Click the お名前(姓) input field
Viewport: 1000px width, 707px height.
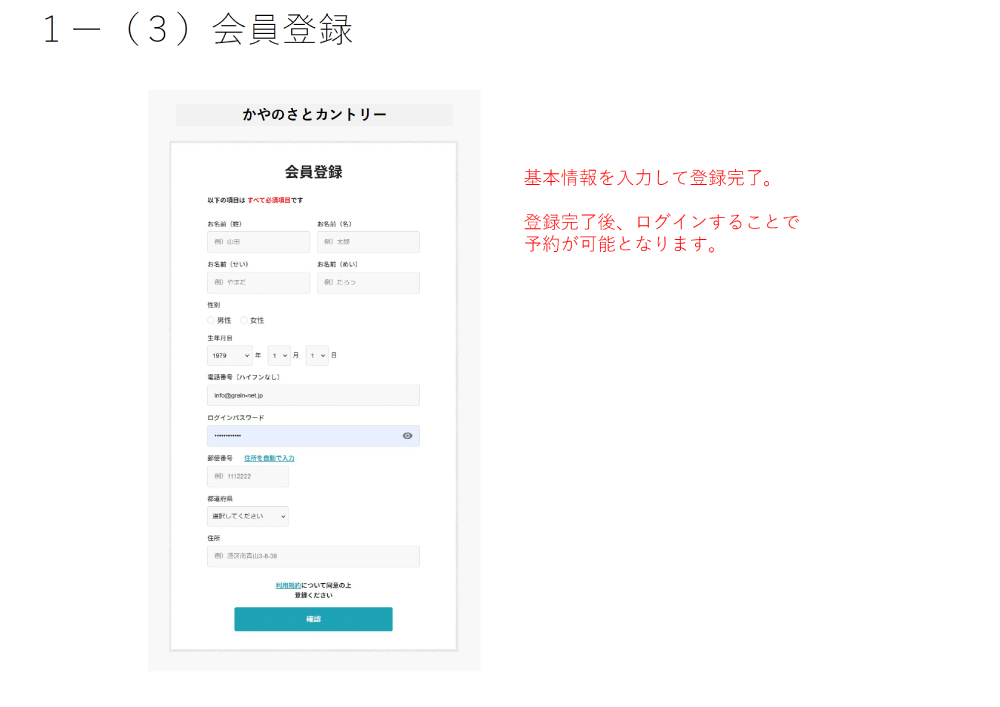(258, 242)
